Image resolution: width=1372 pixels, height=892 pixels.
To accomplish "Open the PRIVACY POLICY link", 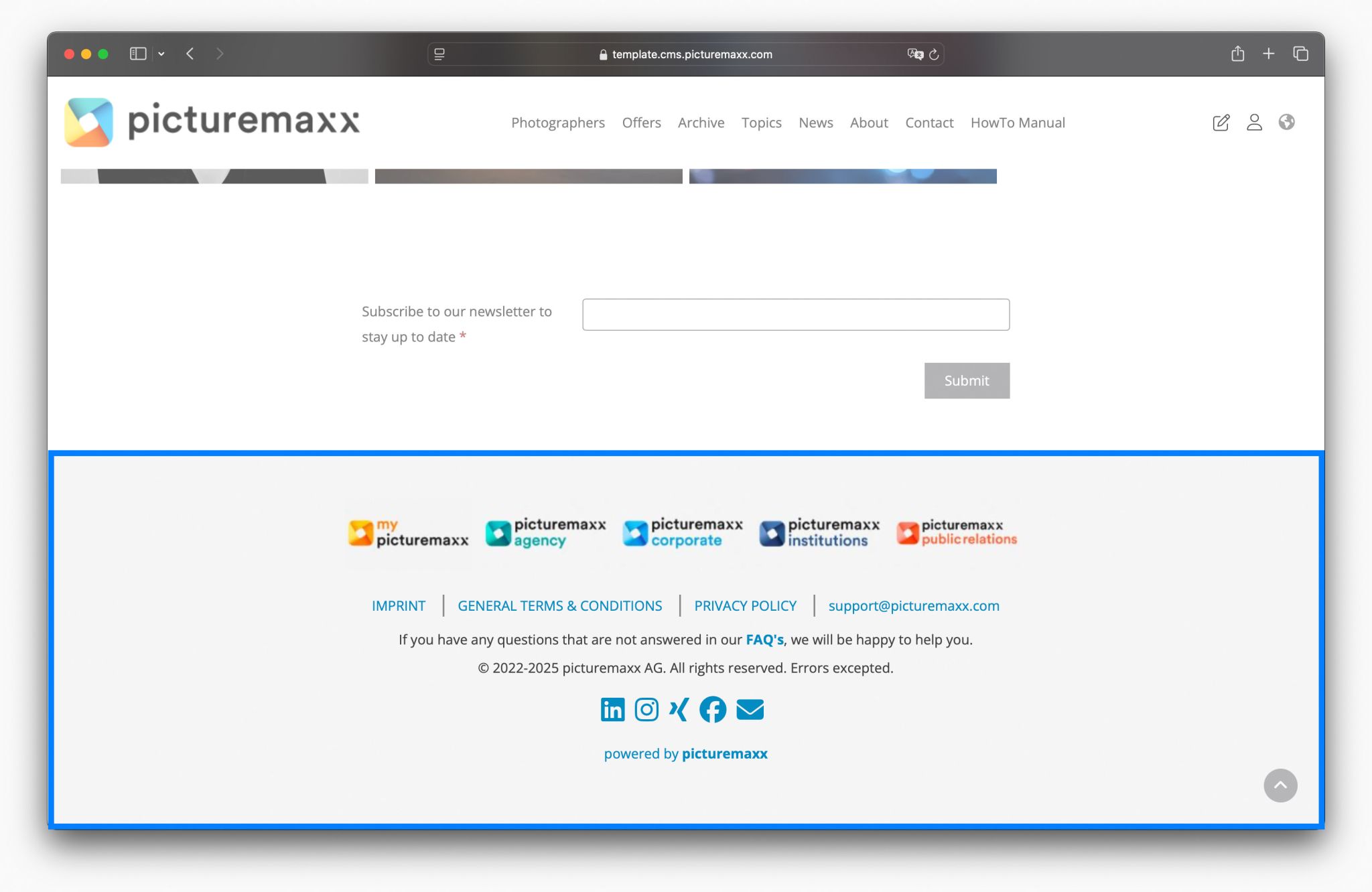I will point(745,605).
